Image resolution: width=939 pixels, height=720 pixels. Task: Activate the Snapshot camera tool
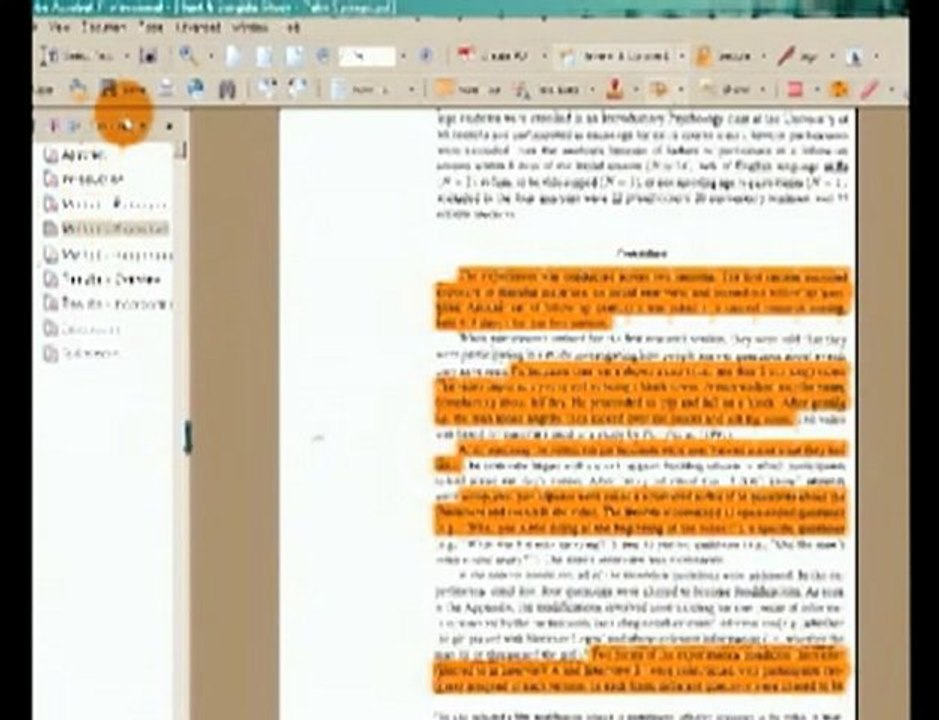149,56
